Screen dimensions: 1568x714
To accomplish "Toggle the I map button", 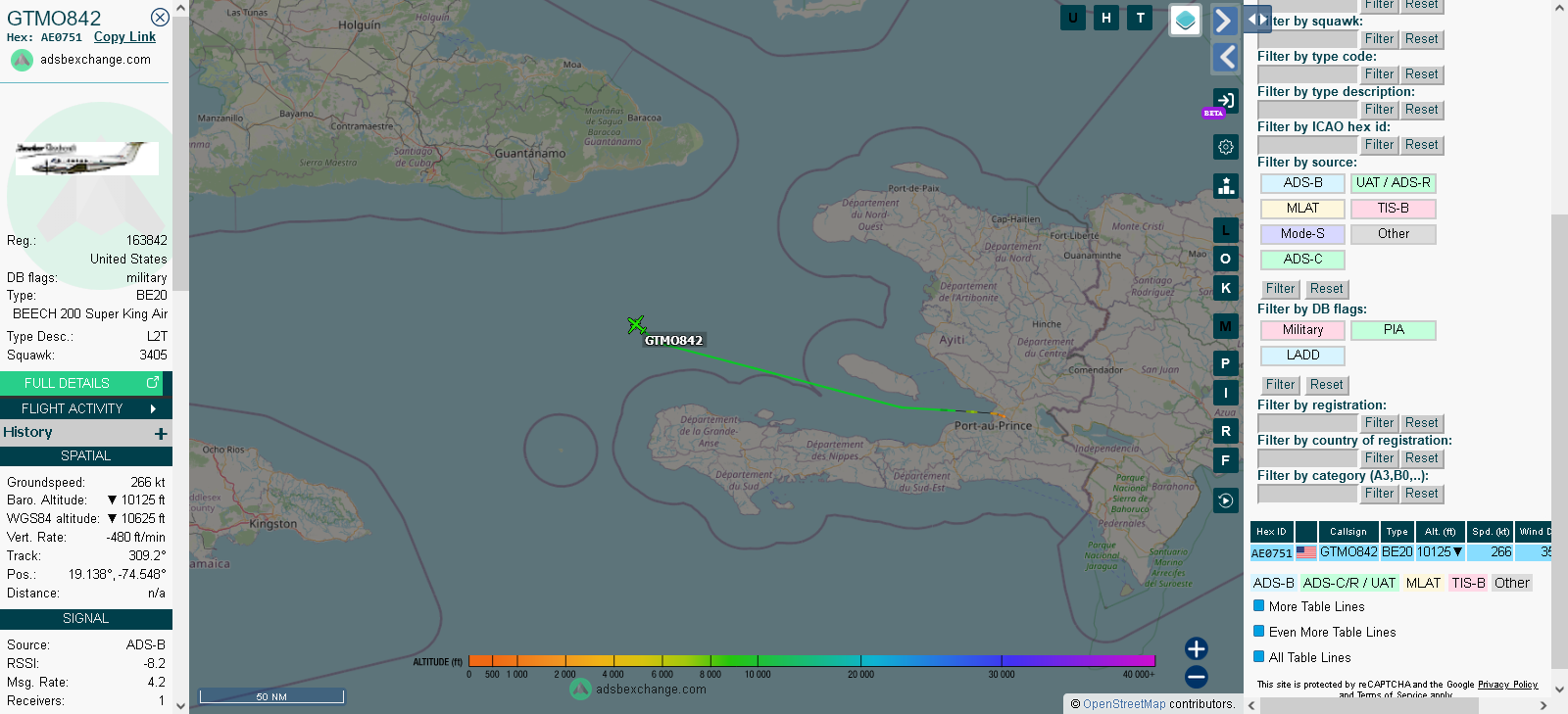I will 1226,393.
